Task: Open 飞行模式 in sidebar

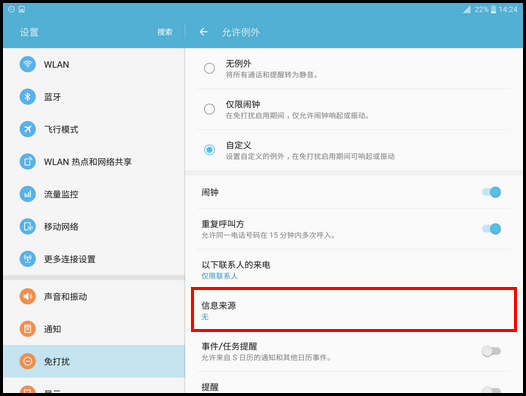Action: point(94,129)
